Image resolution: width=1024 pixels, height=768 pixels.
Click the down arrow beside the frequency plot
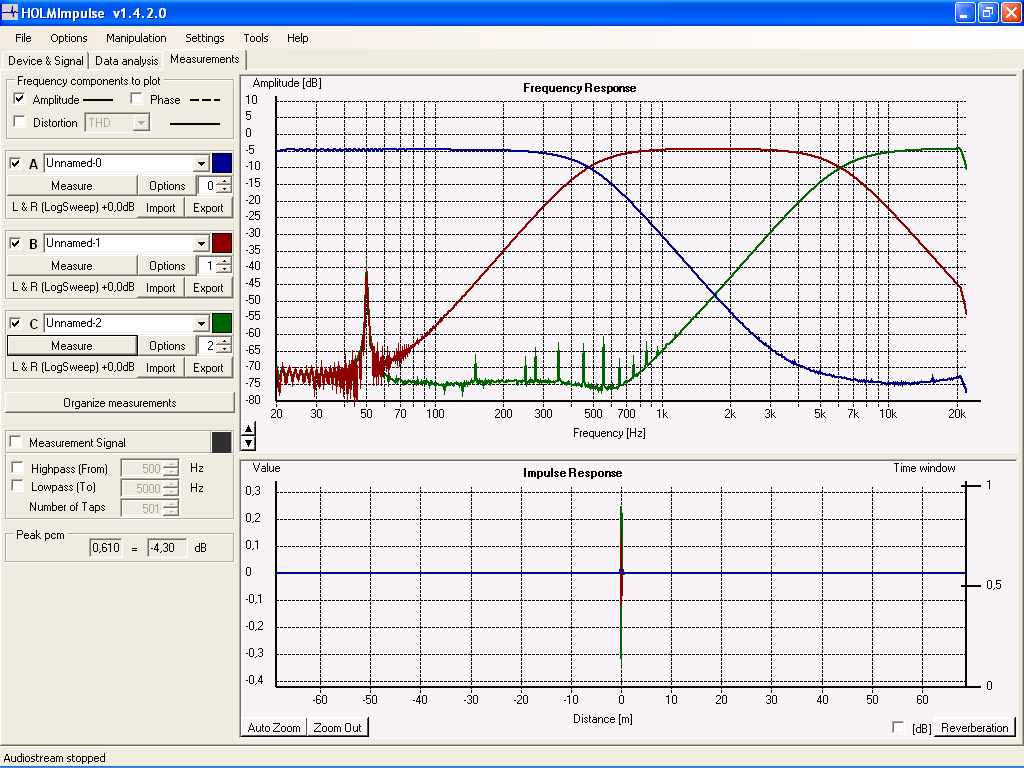(x=248, y=443)
